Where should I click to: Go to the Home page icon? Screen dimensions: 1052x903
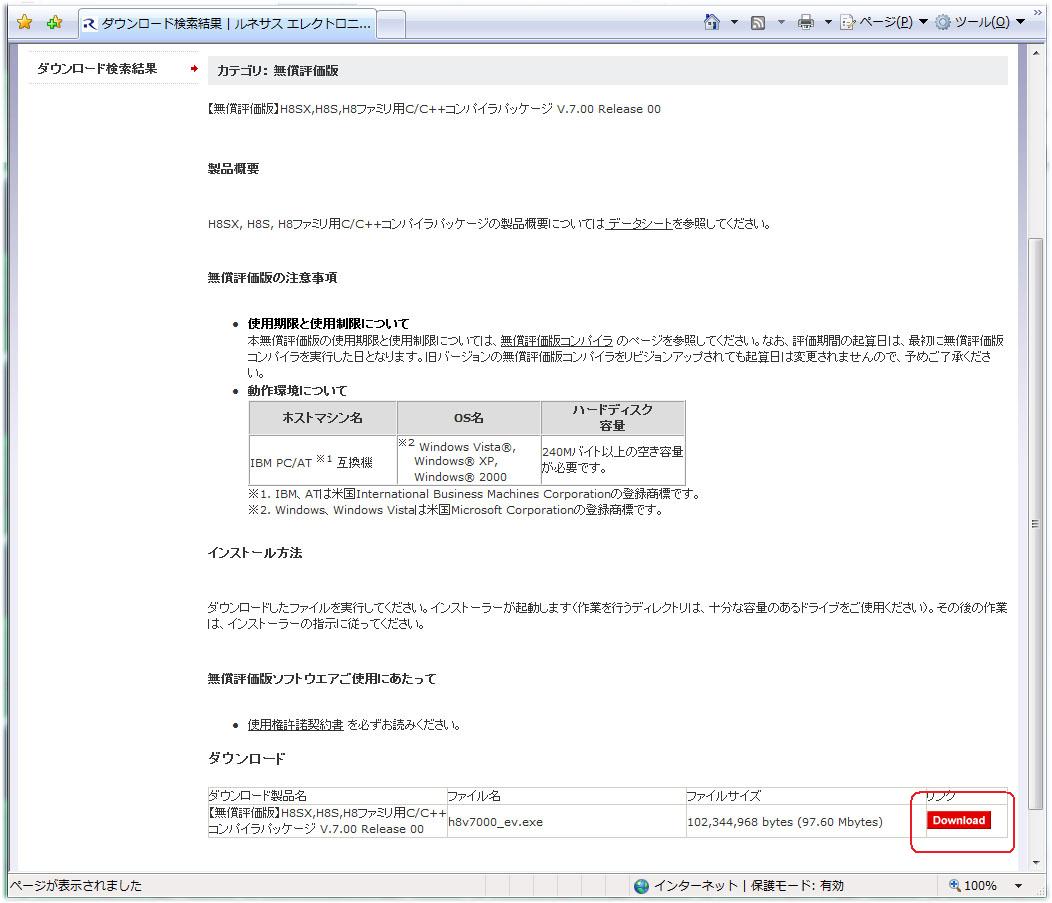point(712,23)
